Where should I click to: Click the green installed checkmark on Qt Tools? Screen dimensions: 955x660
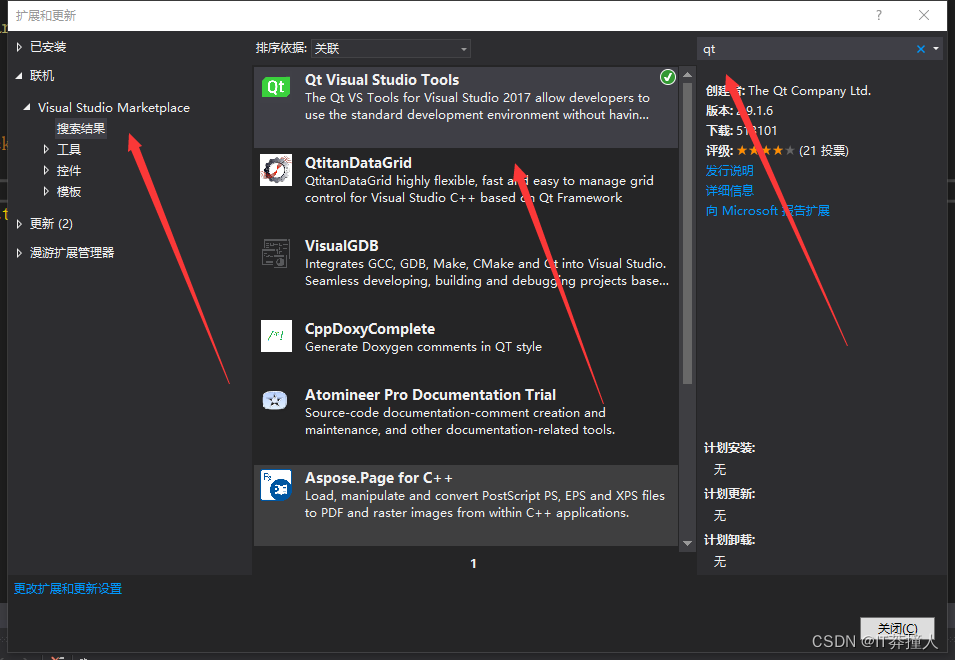(668, 77)
